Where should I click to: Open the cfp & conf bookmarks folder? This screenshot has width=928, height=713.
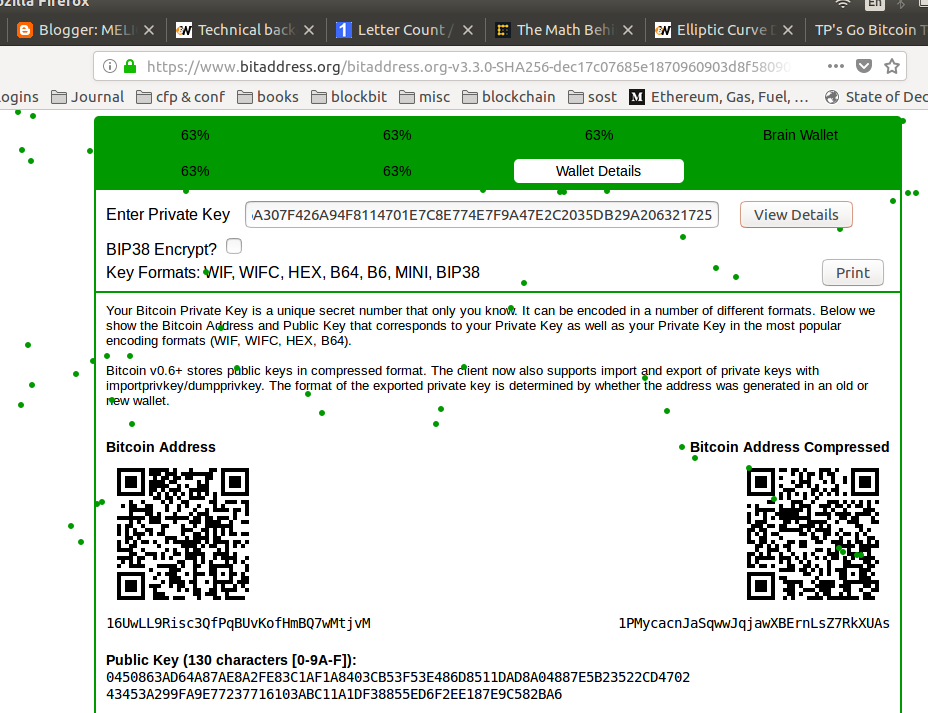181,96
